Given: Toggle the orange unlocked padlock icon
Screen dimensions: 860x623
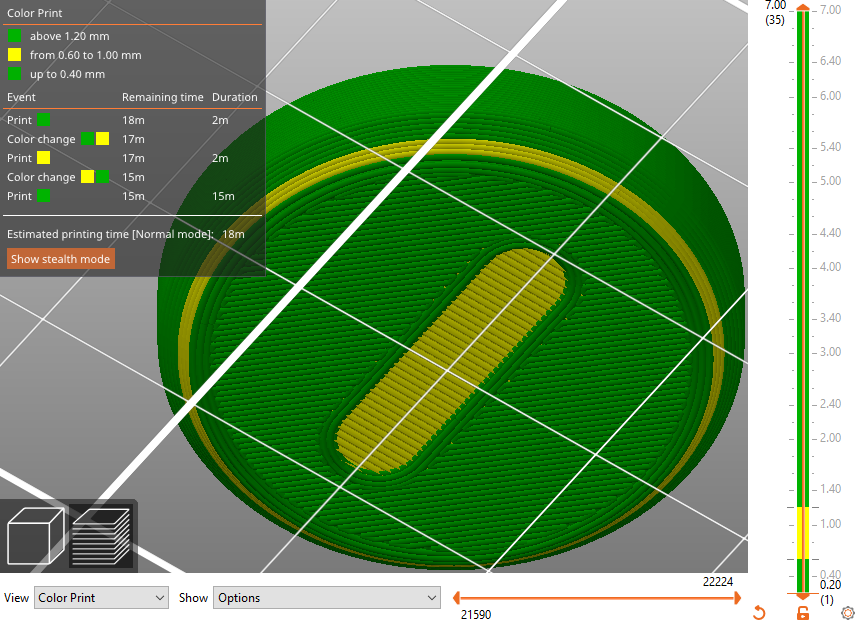Looking at the screenshot, I should tap(803, 613).
